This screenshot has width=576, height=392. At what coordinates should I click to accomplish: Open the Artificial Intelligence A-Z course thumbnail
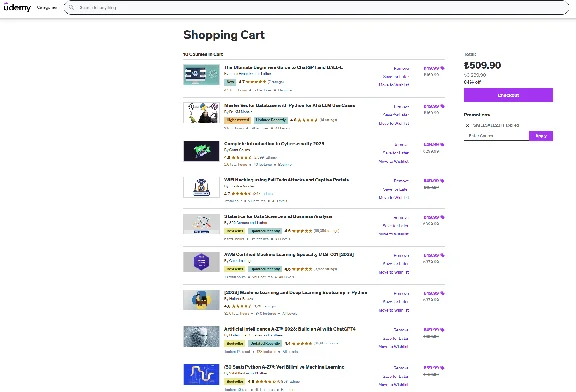tap(201, 337)
